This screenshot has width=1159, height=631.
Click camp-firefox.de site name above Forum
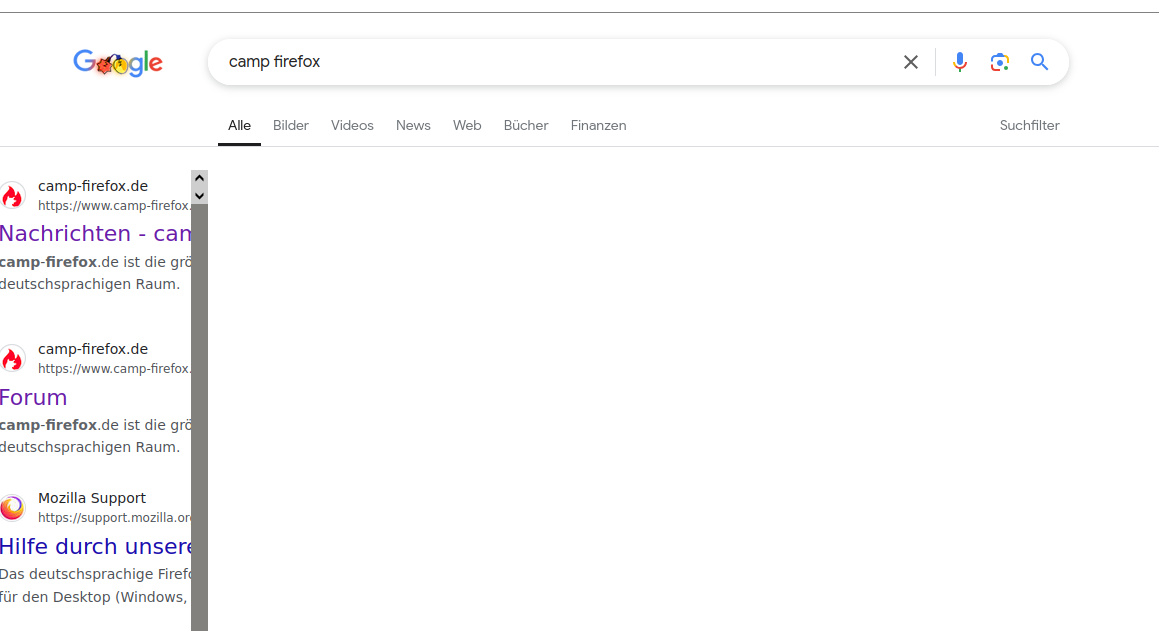93,349
